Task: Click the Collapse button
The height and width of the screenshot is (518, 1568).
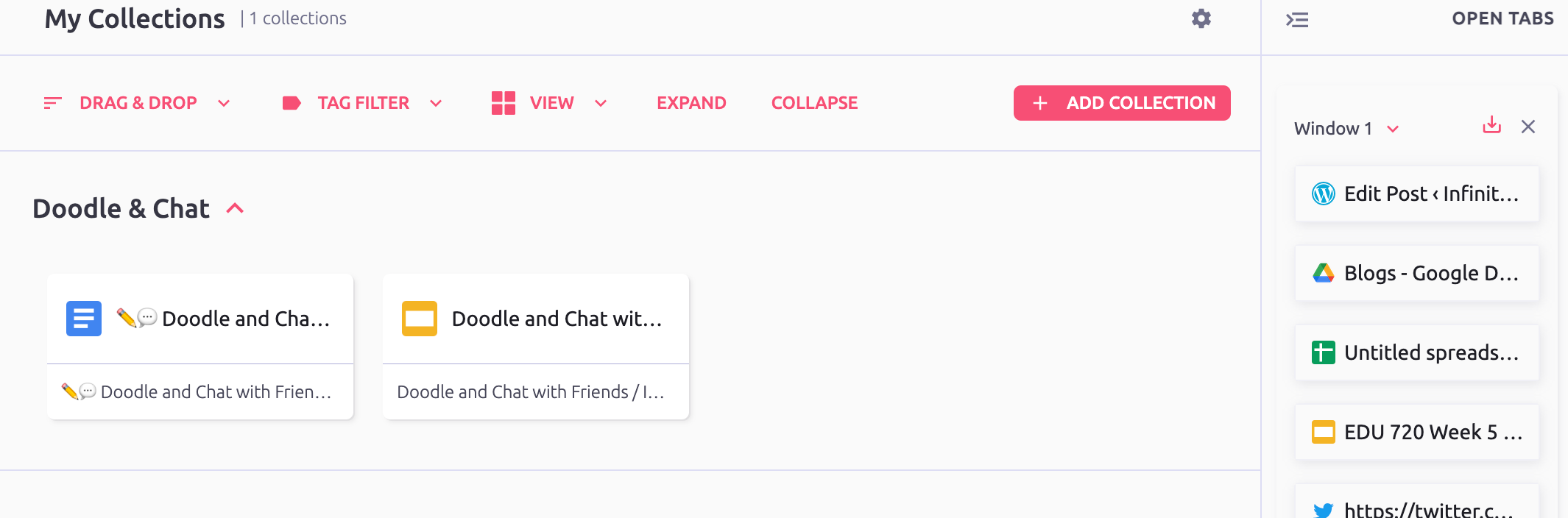Action: pos(814,103)
